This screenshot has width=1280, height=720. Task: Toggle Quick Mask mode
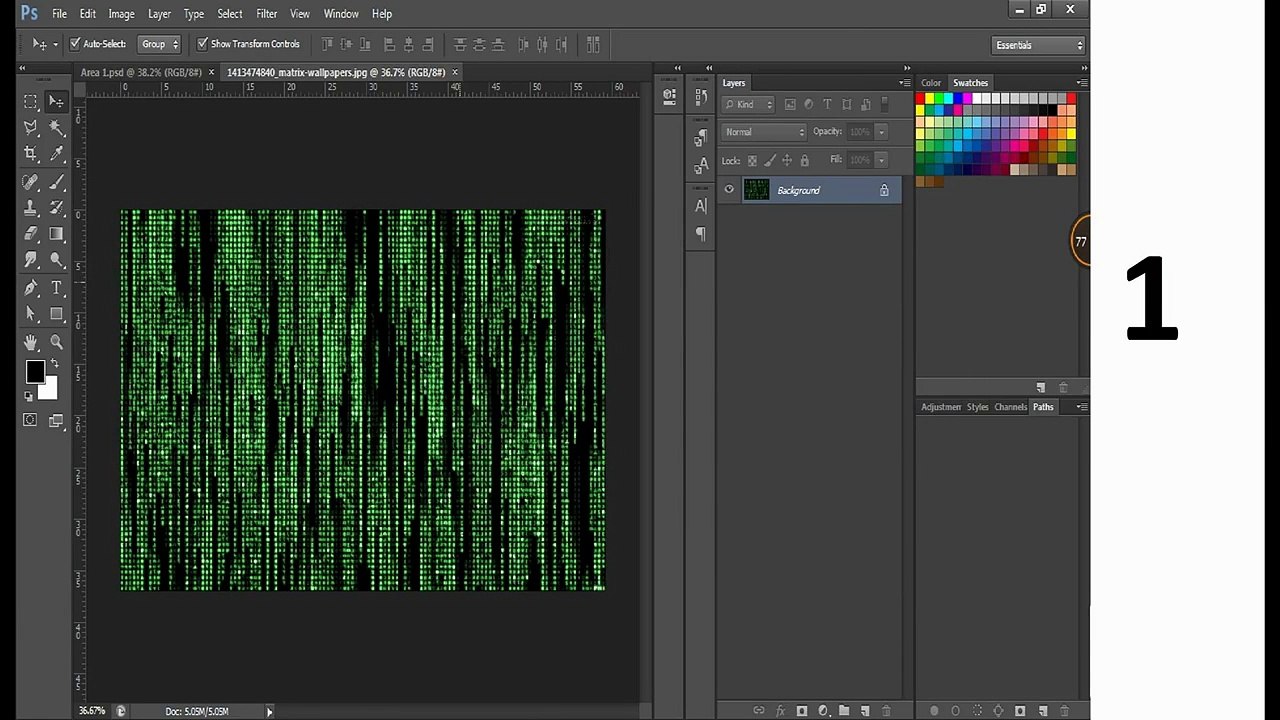pyautogui.click(x=30, y=420)
